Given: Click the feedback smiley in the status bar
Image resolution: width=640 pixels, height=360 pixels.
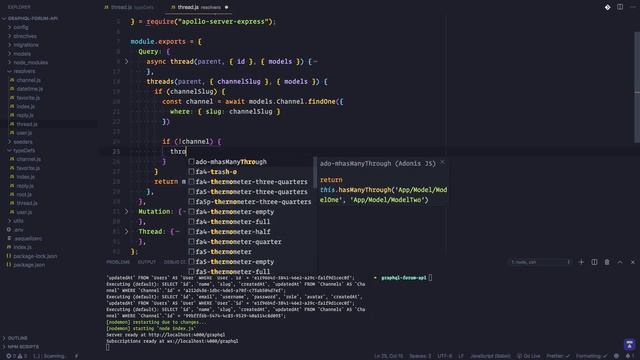Looking at the screenshot, I should pyautogui.click(x=616, y=356).
